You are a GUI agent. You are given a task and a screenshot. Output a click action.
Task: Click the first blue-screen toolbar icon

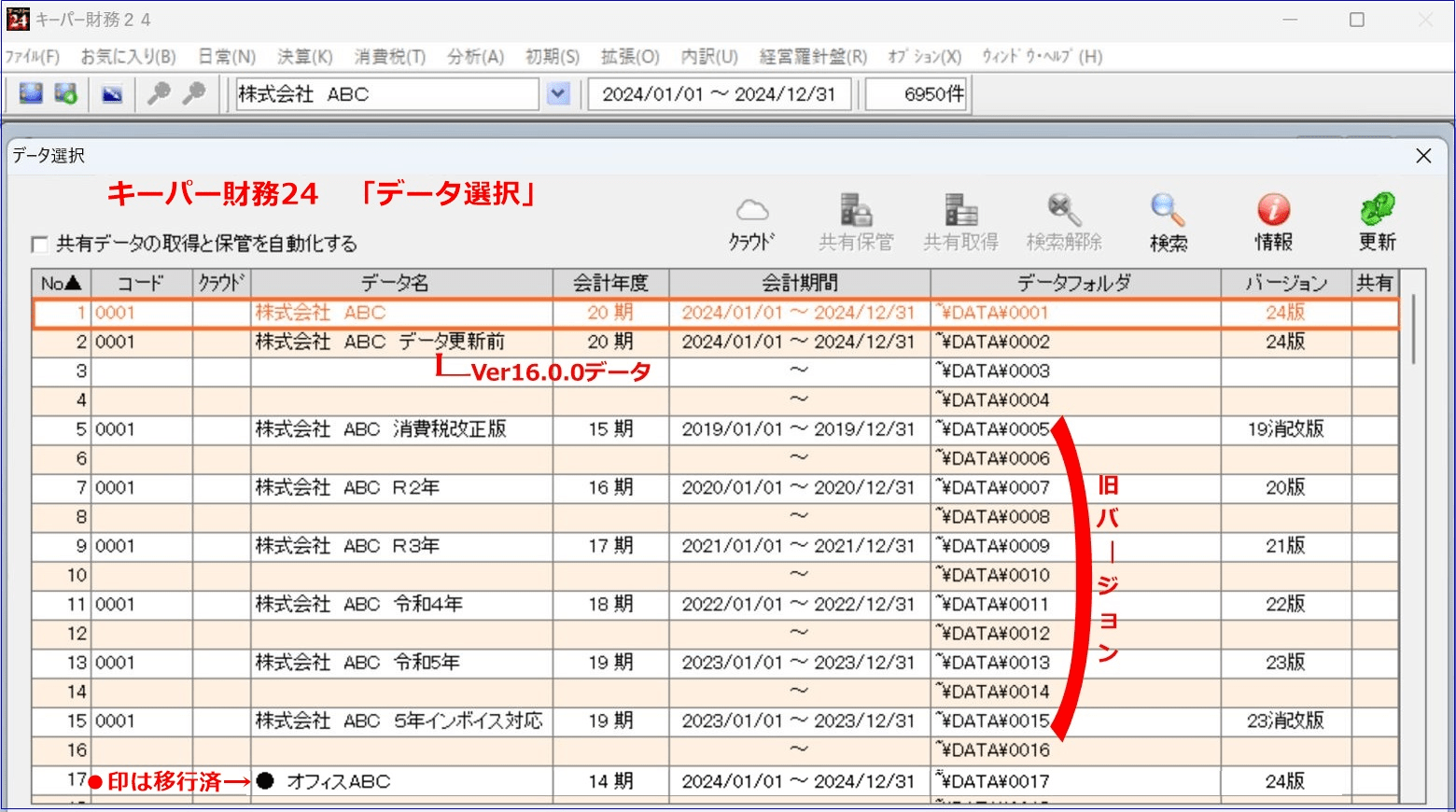coord(31,93)
